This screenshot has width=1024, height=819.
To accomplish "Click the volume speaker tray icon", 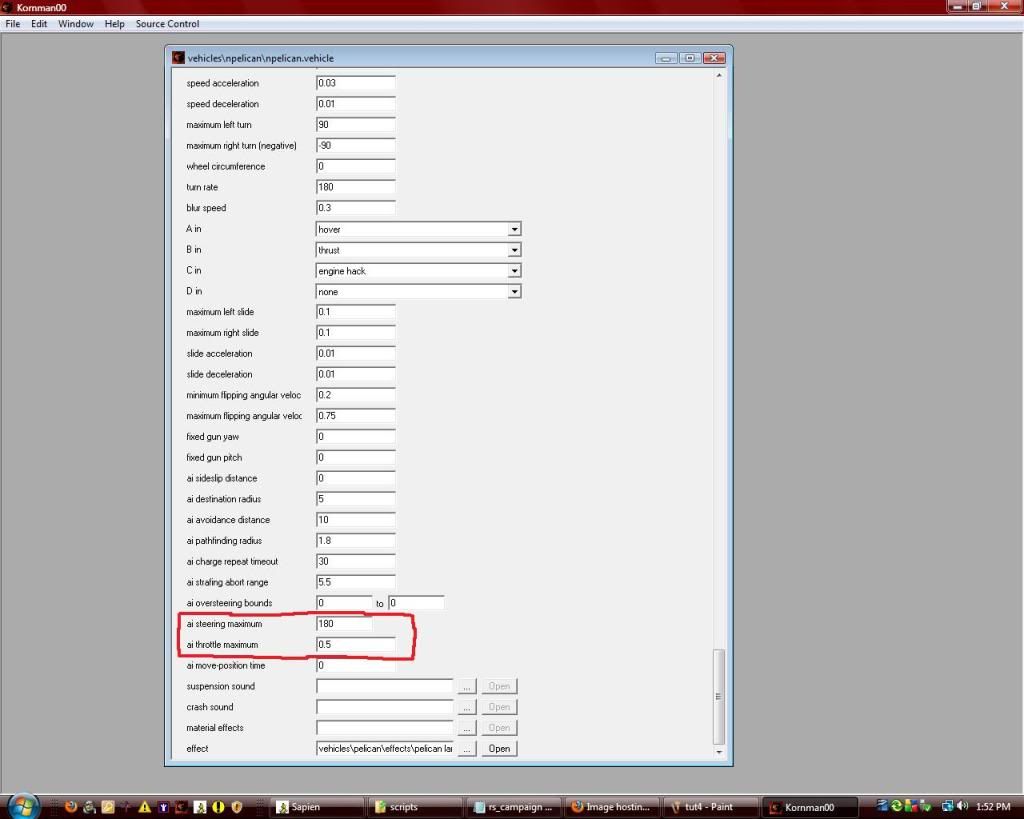I will point(962,807).
